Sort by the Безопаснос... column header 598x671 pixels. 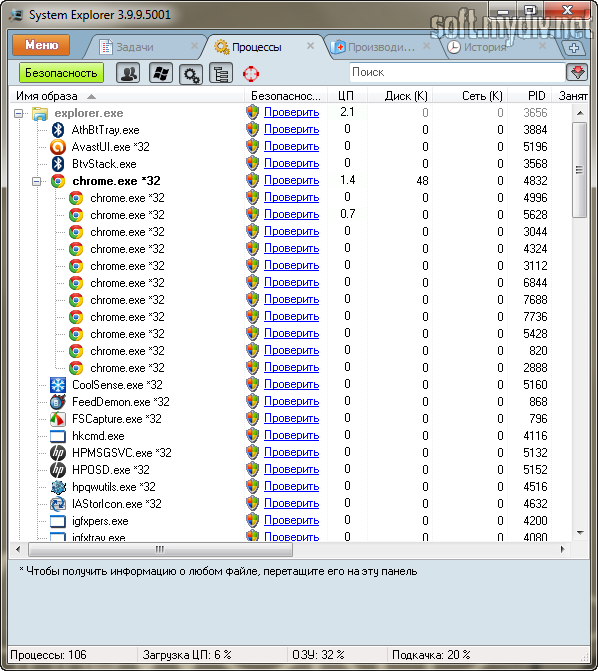click(286, 96)
